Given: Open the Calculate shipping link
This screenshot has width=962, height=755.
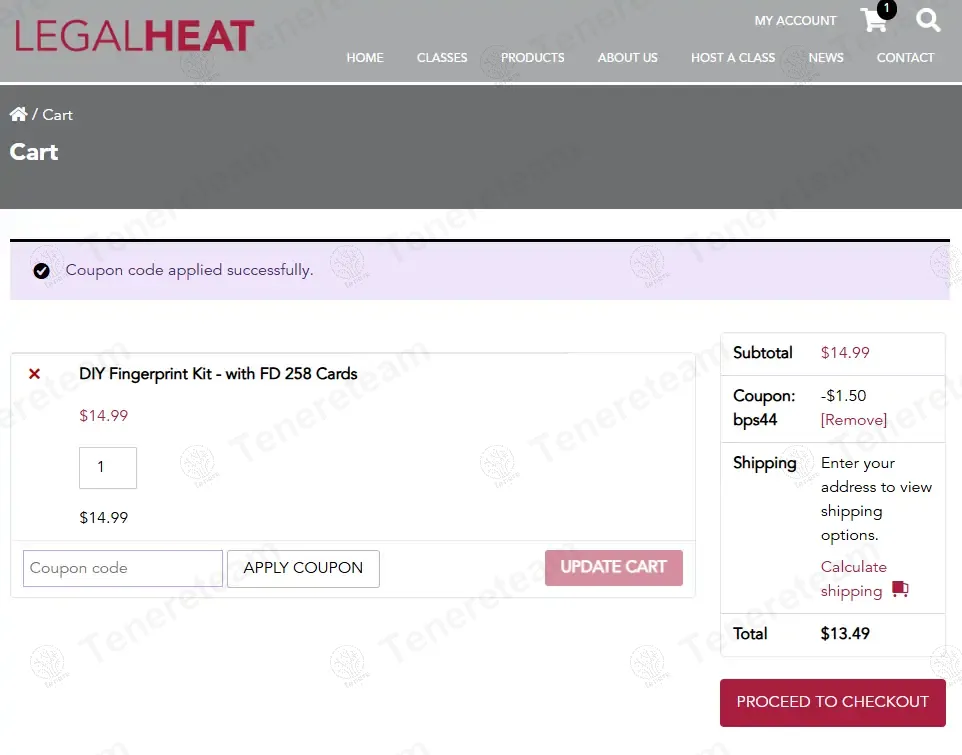Looking at the screenshot, I should coord(853,579).
